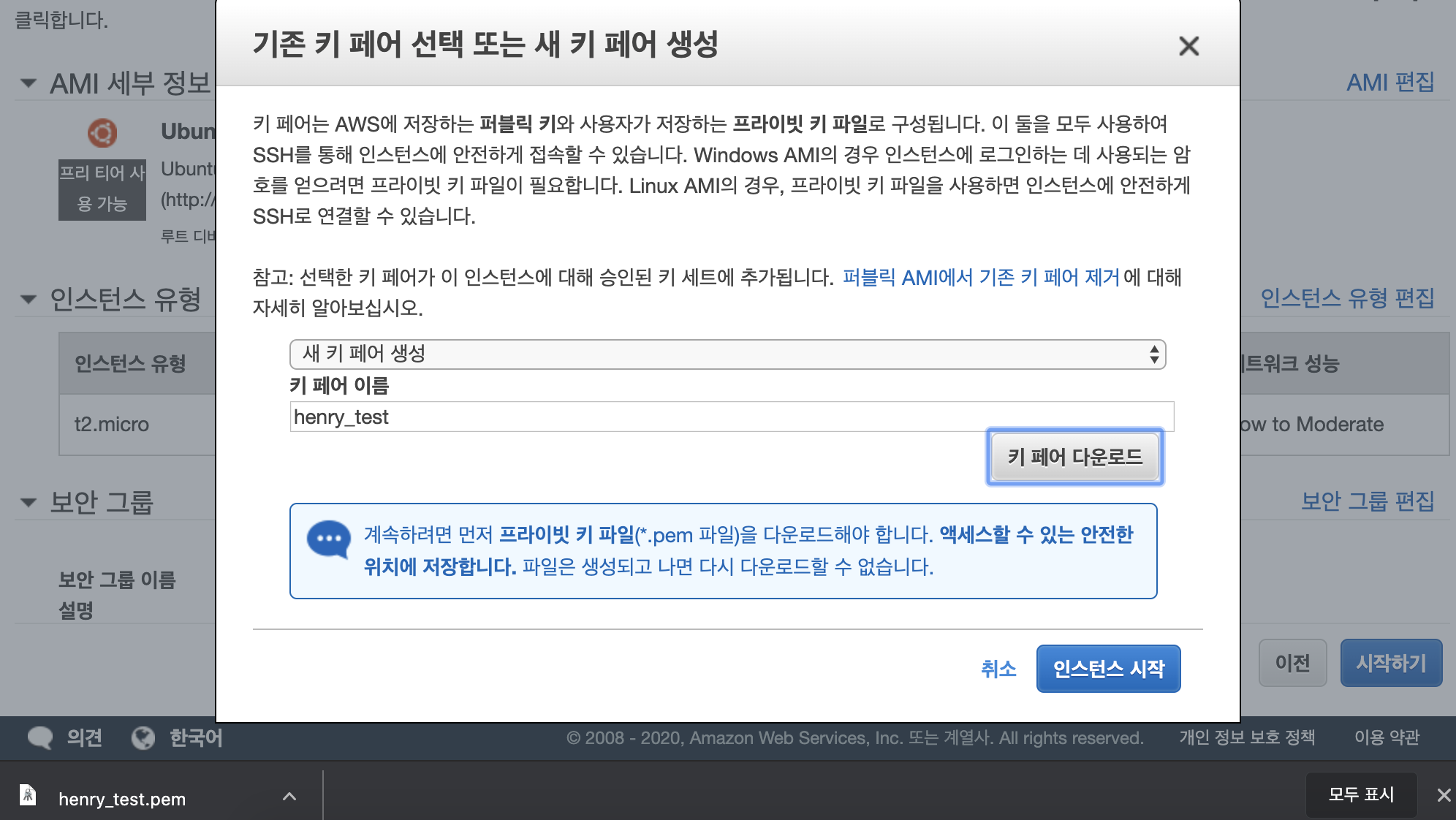This screenshot has height=820, width=1456.
Task: Click the key pair name input field
Action: (x=731, y=417)
